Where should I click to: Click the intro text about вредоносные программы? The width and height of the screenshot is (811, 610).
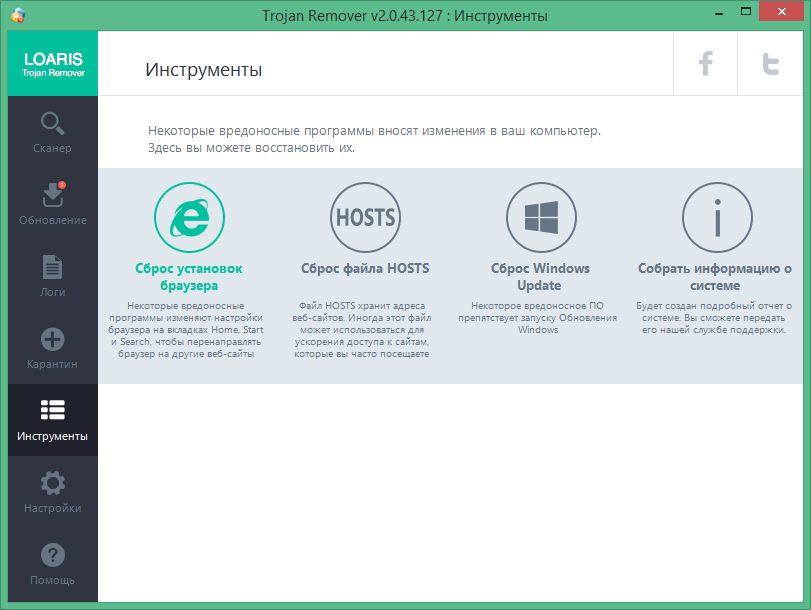[x=374, y=130]
